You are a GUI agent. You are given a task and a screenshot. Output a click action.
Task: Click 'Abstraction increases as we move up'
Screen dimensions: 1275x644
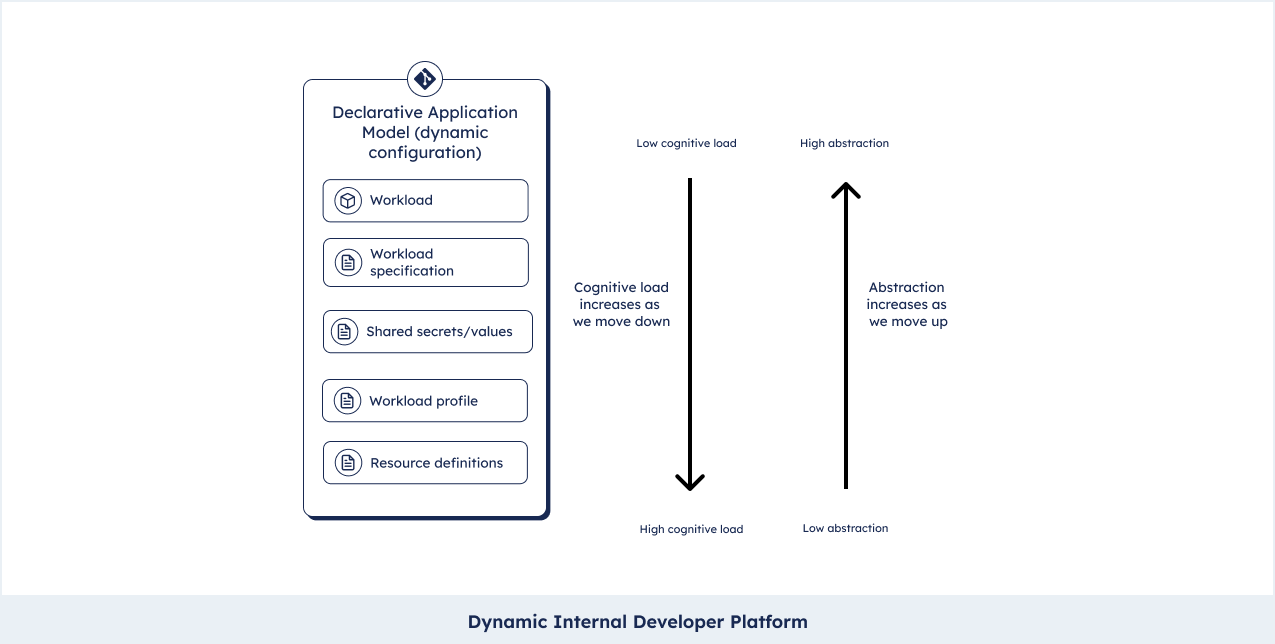907,304
